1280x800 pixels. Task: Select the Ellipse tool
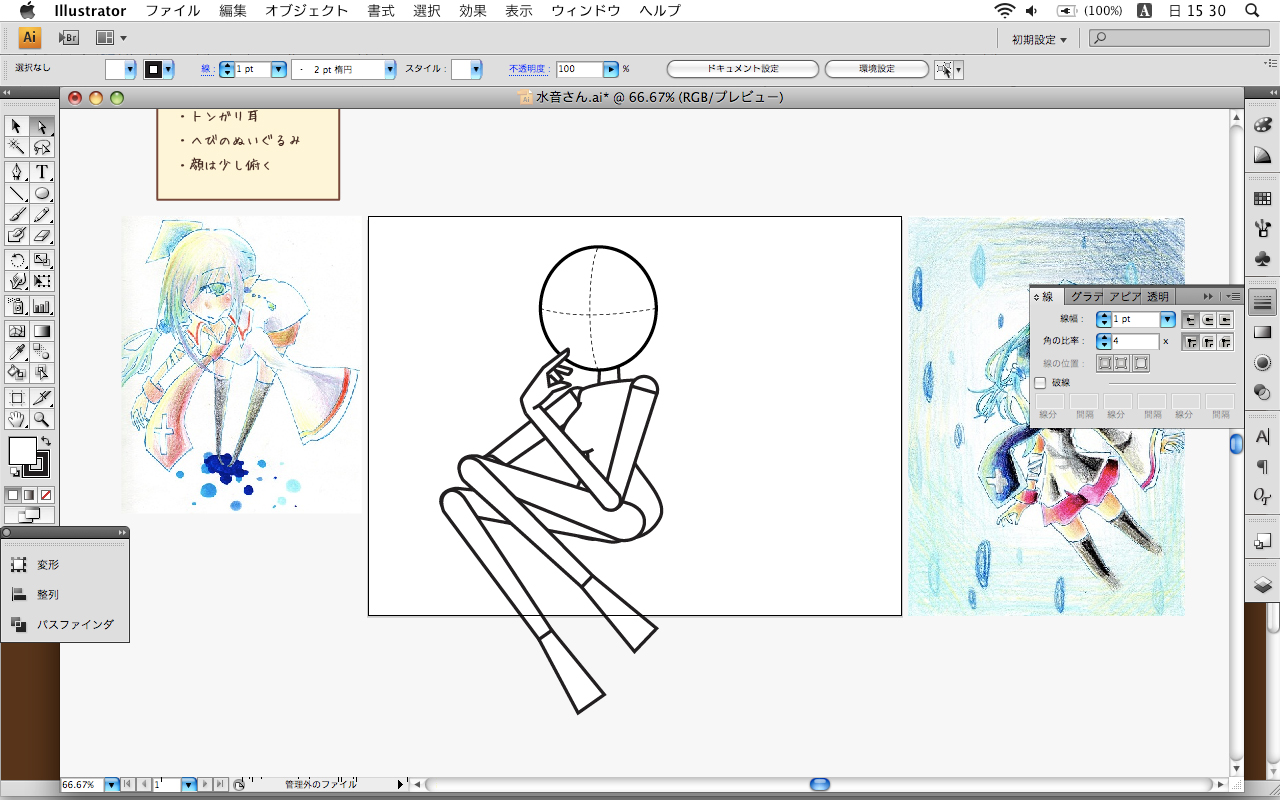click(x=42, y=193)
